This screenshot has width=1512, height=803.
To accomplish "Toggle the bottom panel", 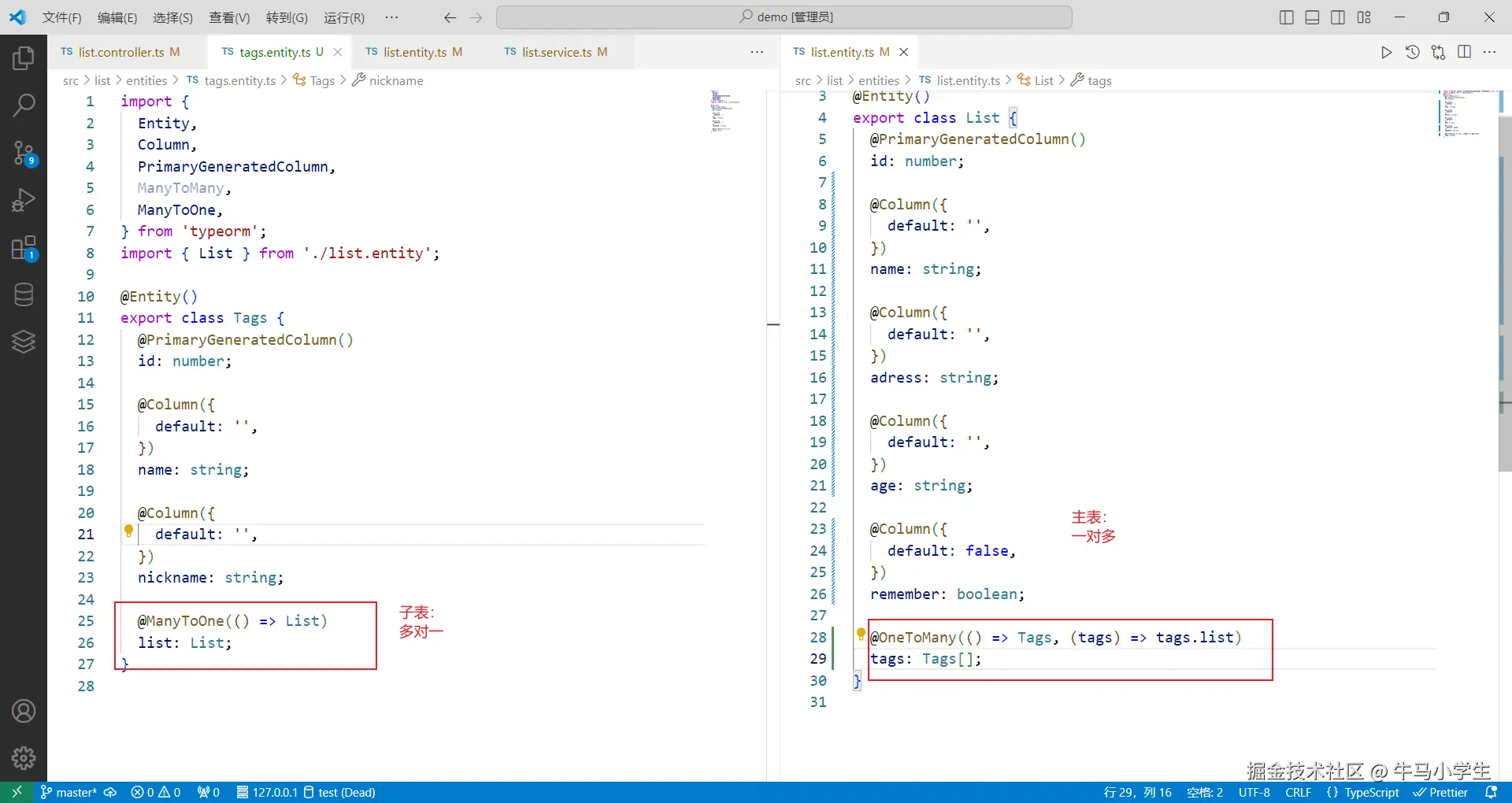I will [1312, 17].
